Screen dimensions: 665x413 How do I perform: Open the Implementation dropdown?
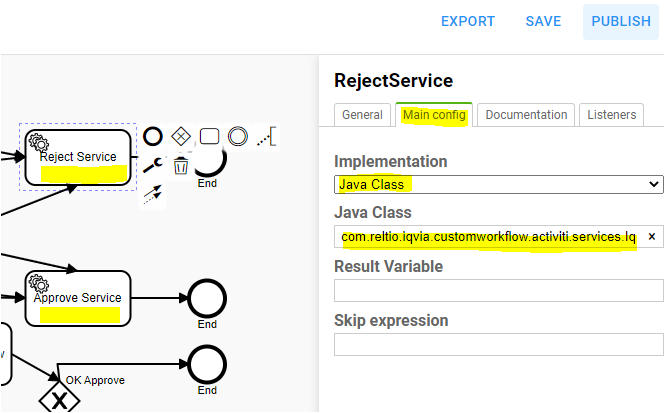[498, 184]
